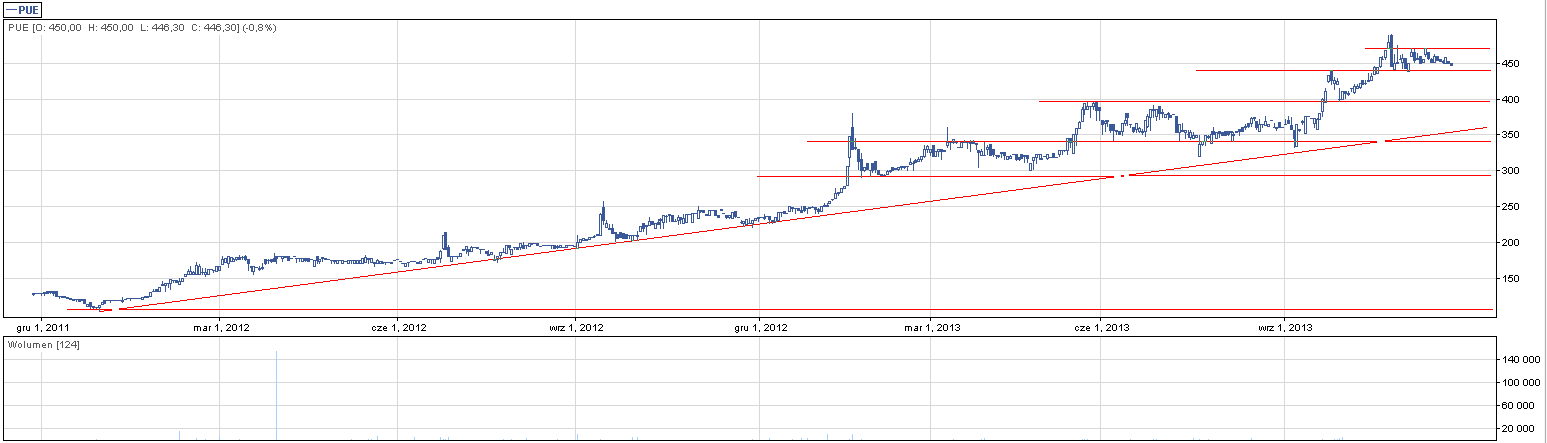Click date label 'mar 1, 2012'

point(220,326)
